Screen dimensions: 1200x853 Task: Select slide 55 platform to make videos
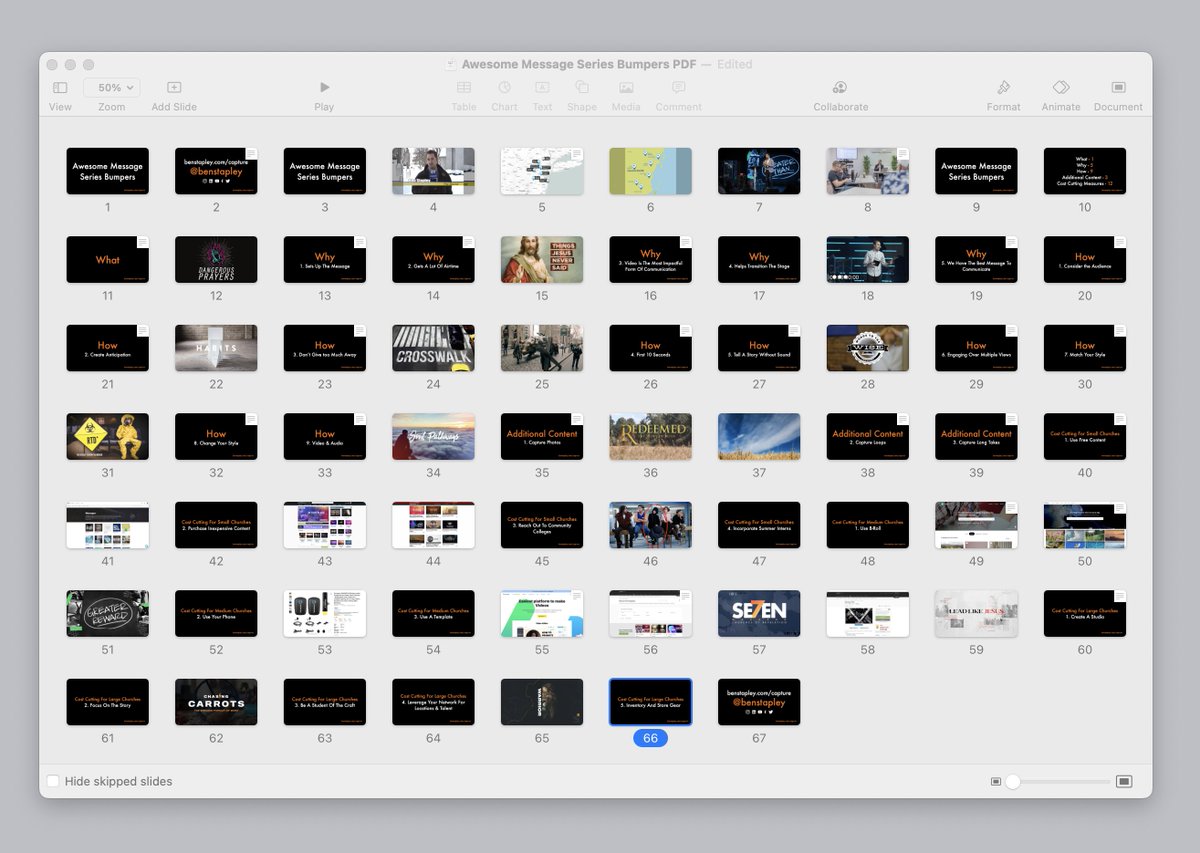pyautogui.click(x=542, y=614)
